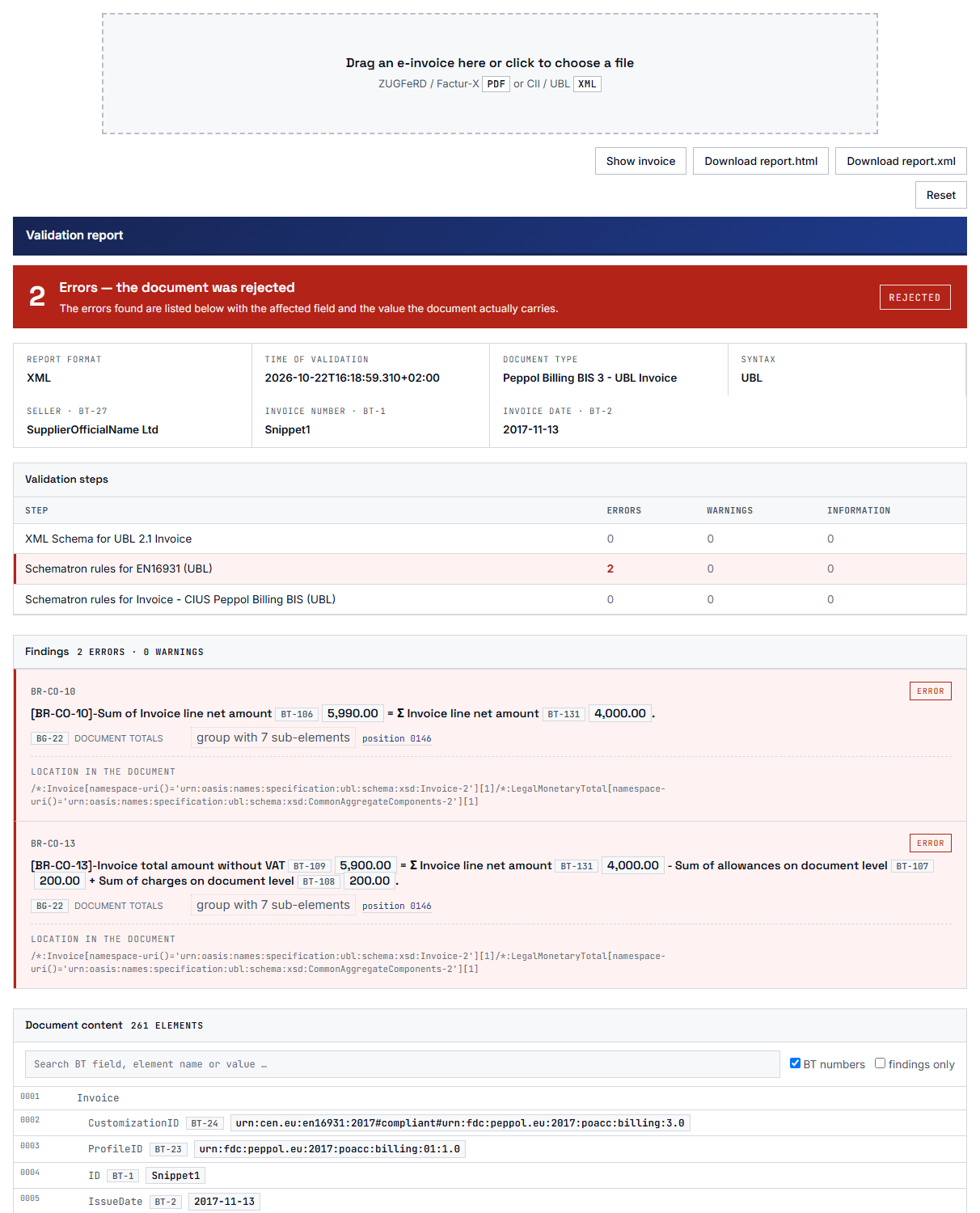Select the Invoice root element row
This screenshot has height=1213, width=980.
click(490, 1098)
